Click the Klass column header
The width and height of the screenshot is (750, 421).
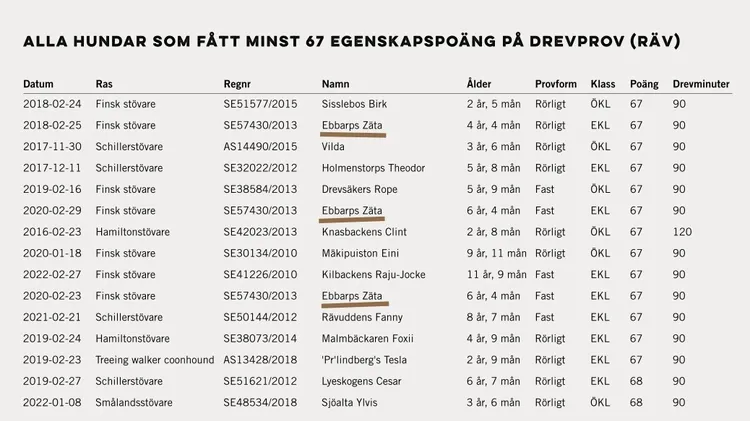(603, 84)
